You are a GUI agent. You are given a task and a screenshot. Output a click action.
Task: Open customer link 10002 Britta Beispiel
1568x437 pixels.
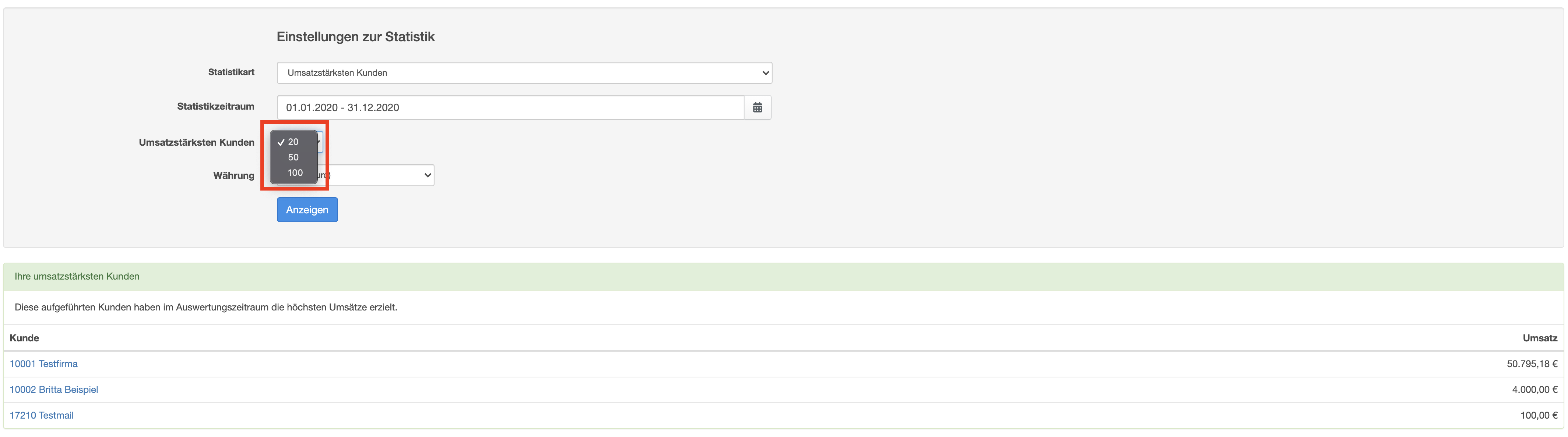click(53, 390)
